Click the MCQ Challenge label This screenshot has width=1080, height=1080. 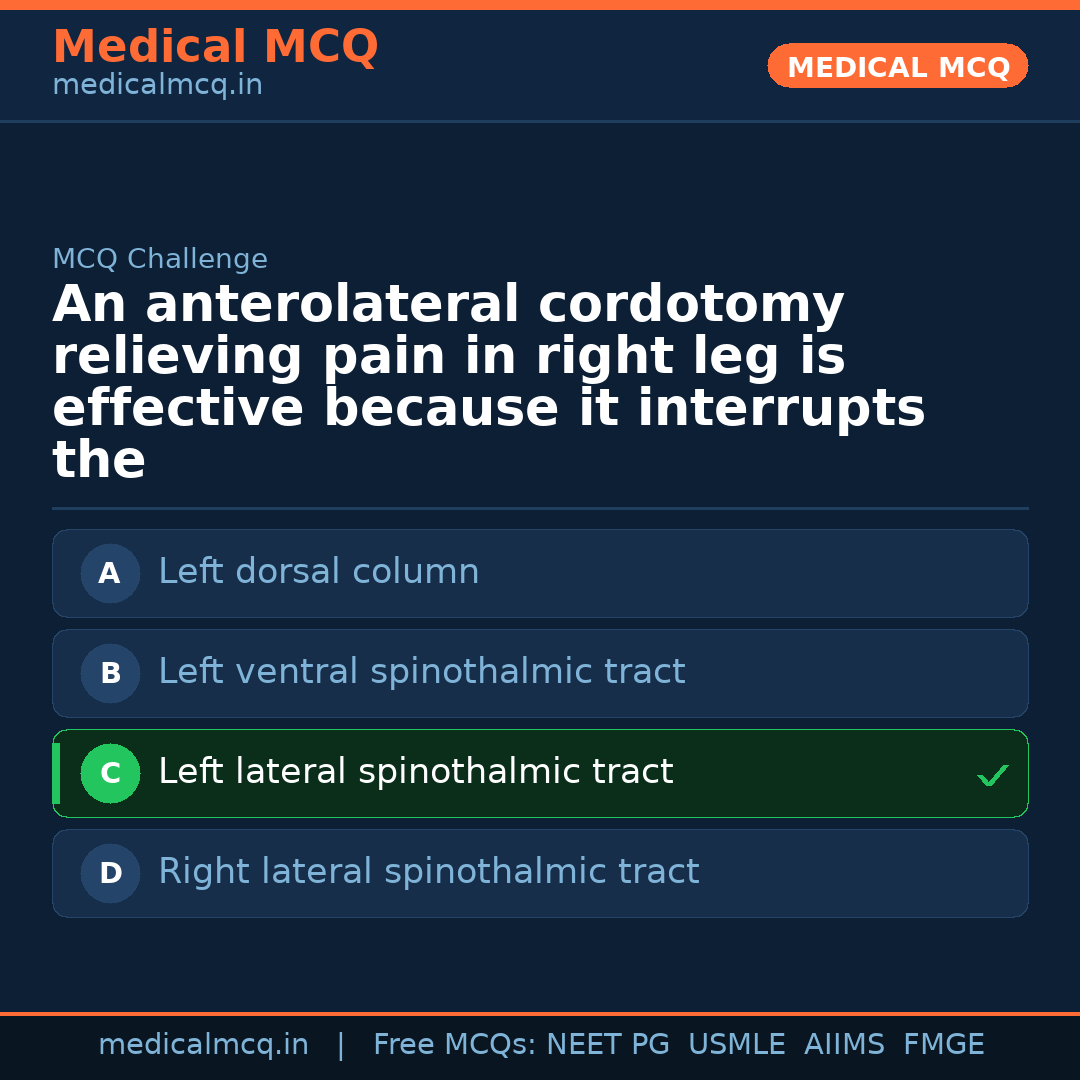click(x=160, y=260)
